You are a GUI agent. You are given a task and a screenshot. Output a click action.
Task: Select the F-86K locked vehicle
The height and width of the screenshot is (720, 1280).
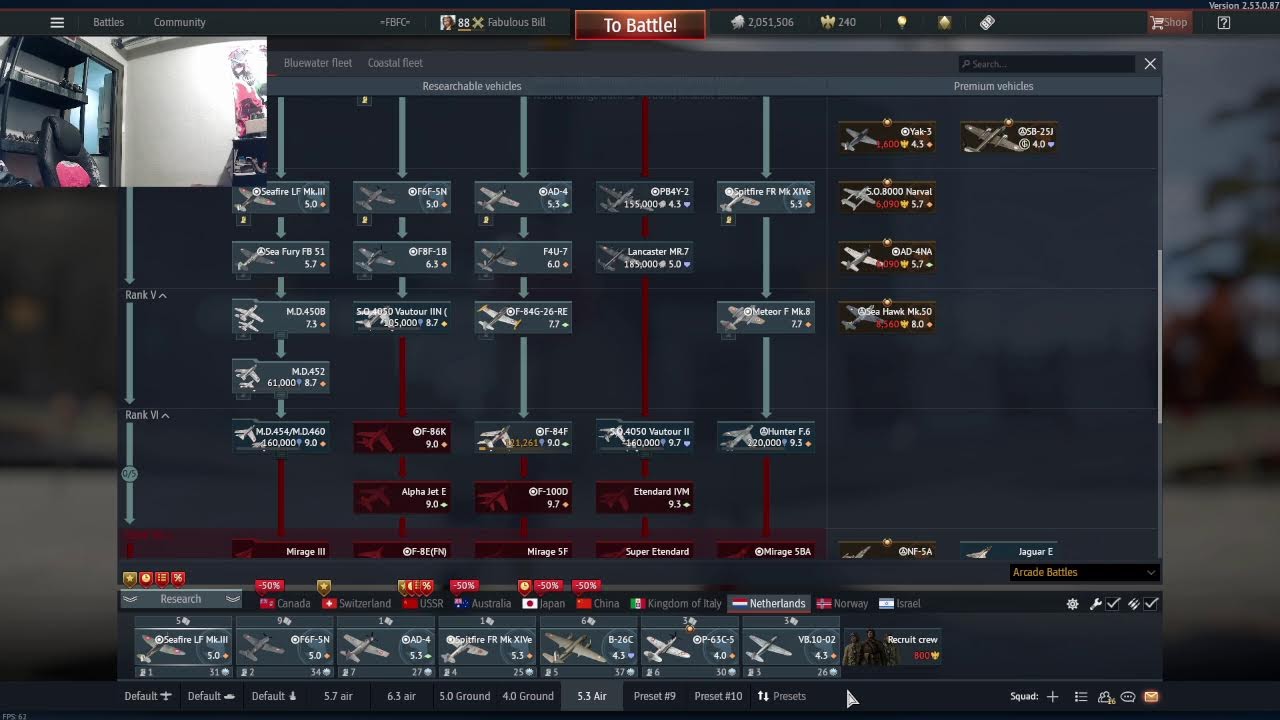click(402, 438)
